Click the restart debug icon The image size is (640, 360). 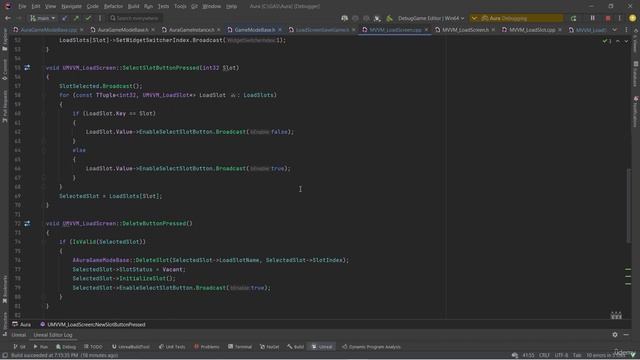pos(573,18)
